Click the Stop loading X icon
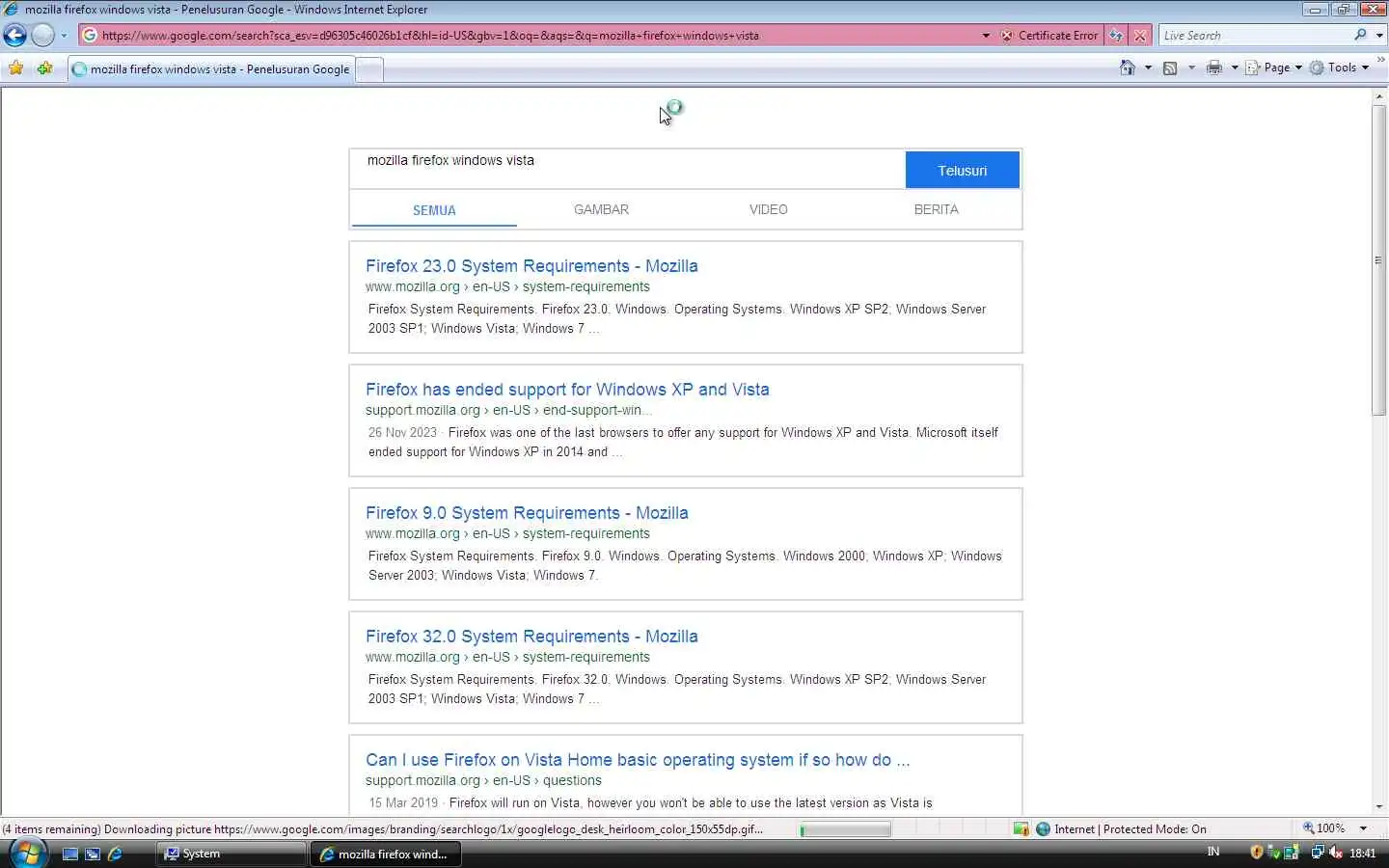Image resolution: width=1389 pixels, height=868 pixels. point(1140,36)
